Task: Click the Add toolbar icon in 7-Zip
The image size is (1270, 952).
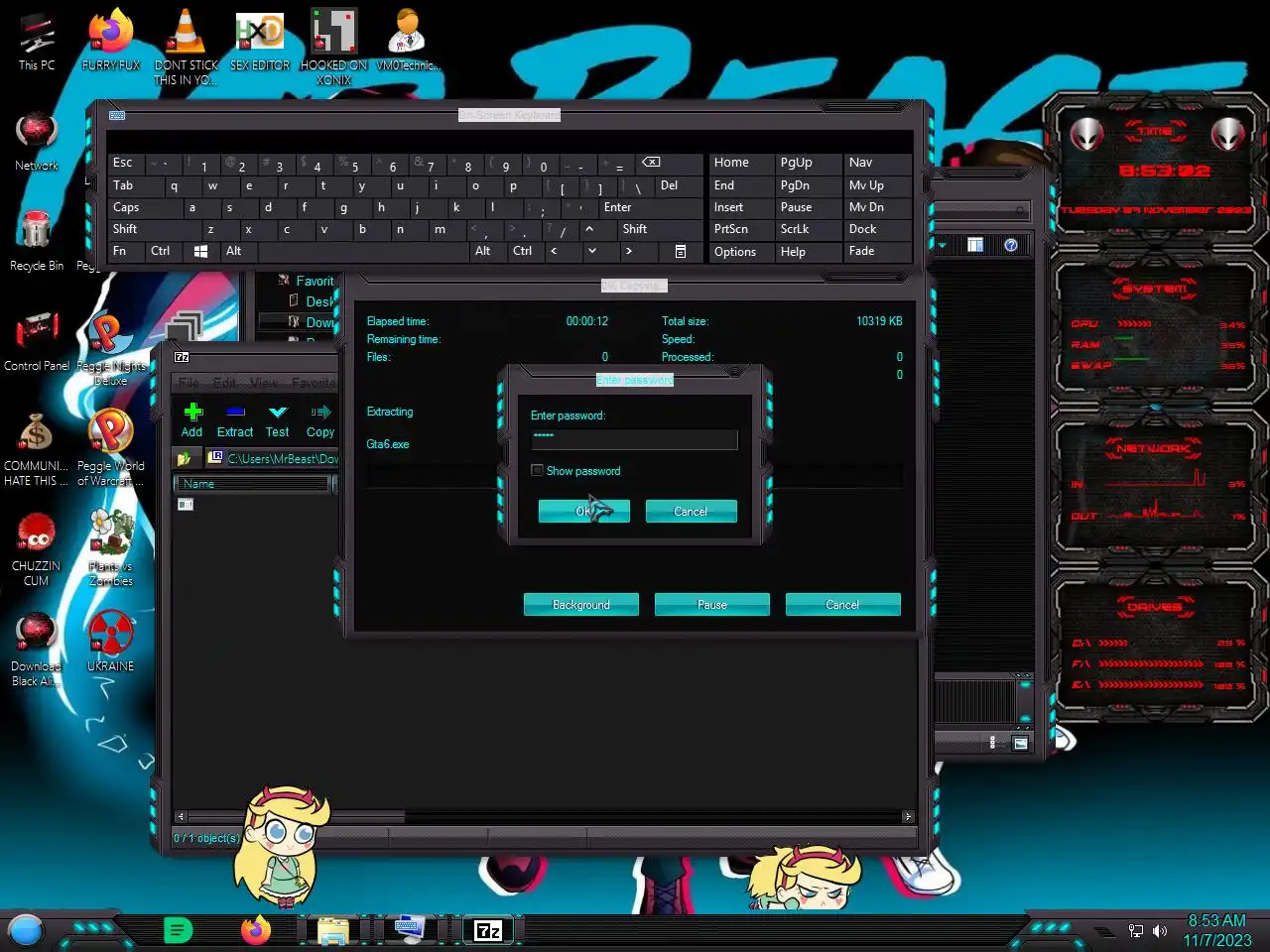Action: pos(192,412)
